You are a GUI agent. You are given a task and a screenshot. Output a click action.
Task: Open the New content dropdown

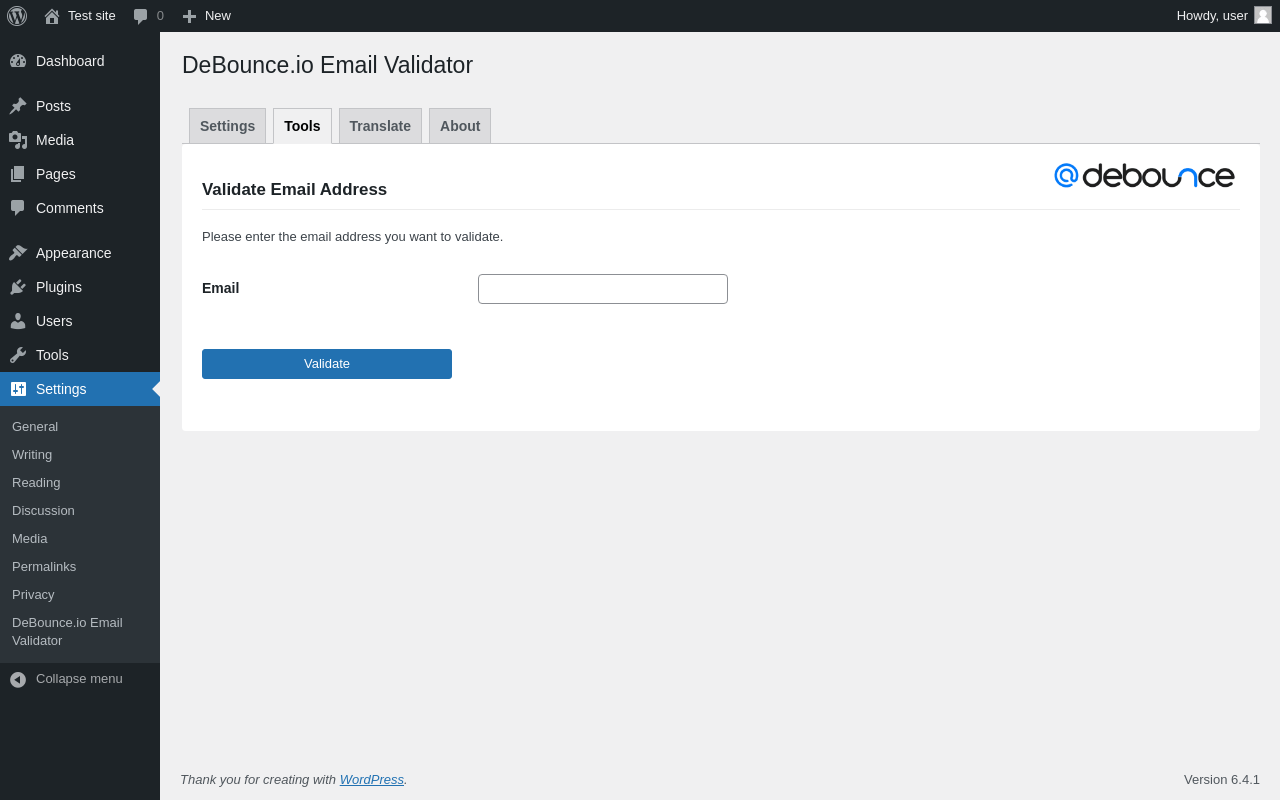click(x=207, y=16)
